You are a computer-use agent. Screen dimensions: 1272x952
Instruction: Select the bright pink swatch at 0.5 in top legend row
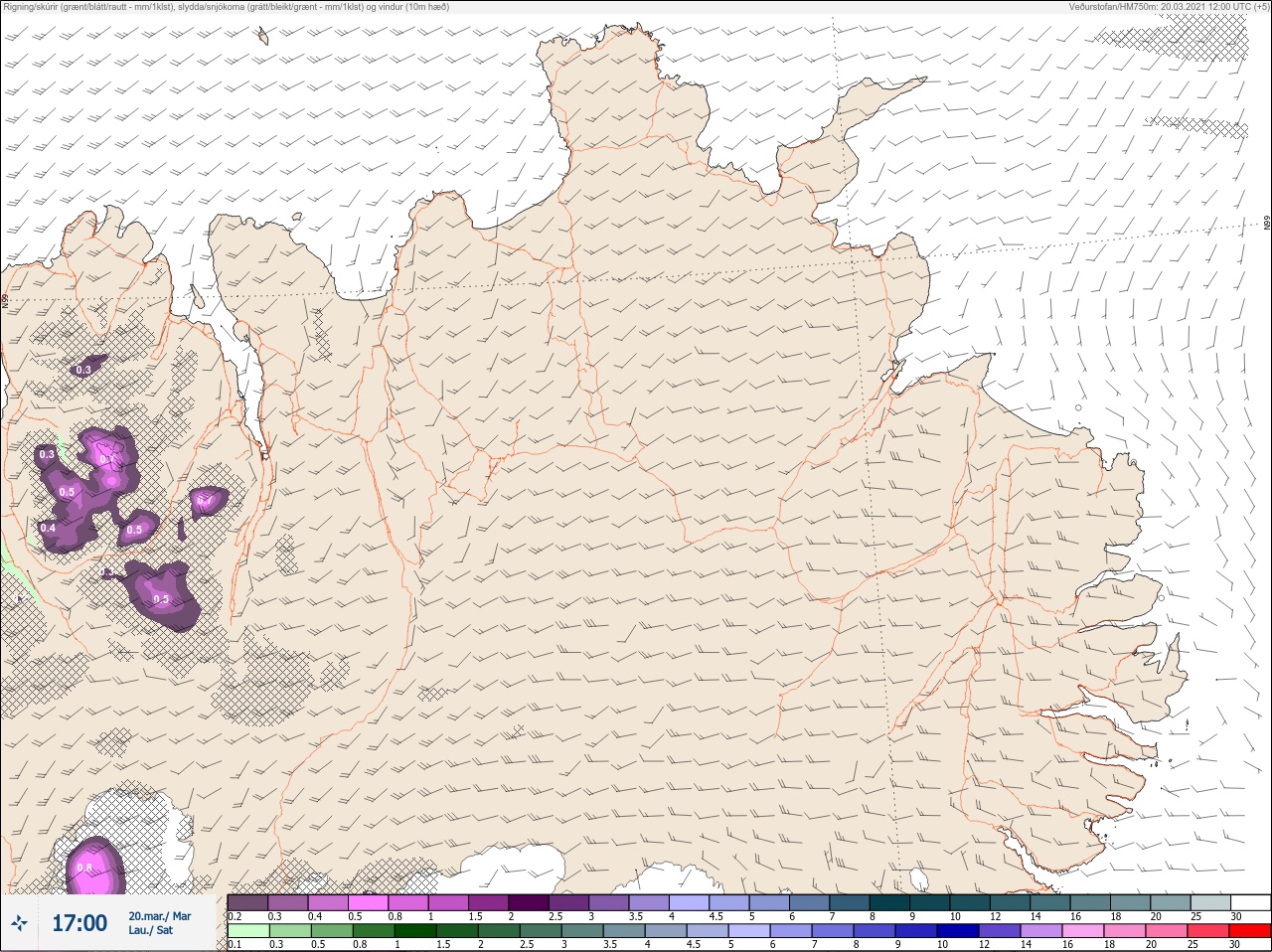coord(369,903)
